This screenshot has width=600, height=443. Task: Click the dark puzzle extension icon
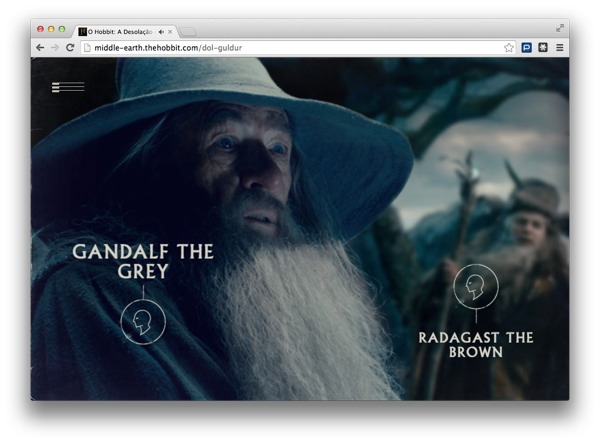click(x=543, y=47)
